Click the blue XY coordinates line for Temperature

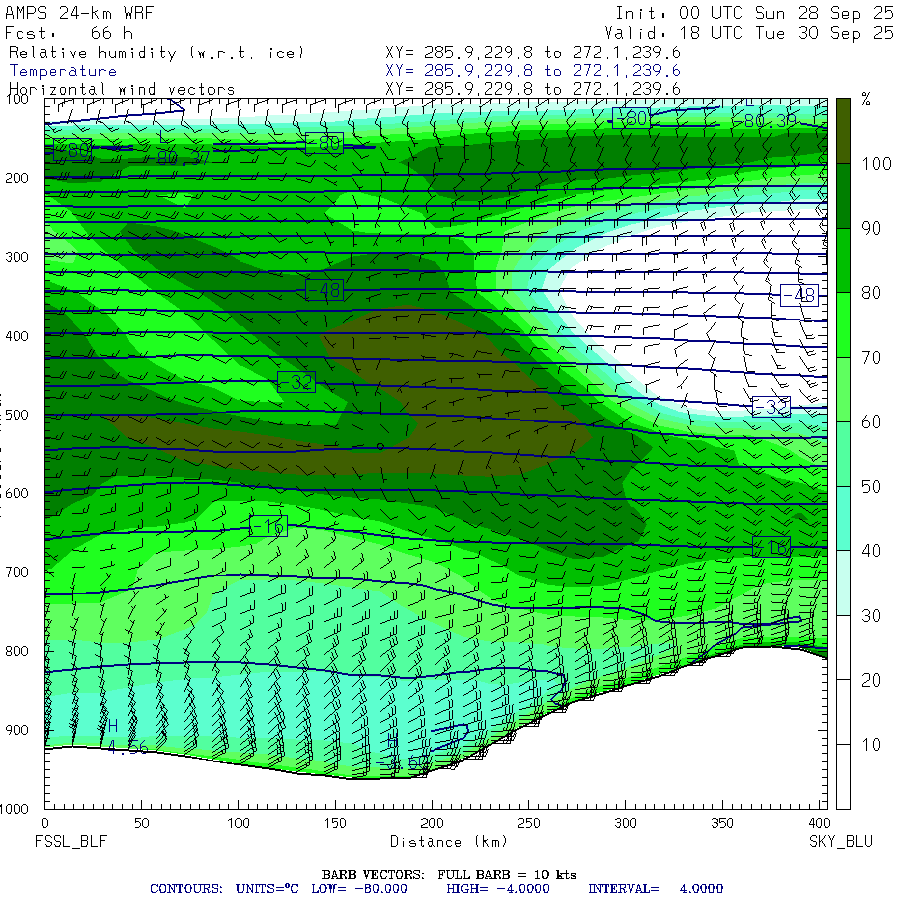(533, 71)
